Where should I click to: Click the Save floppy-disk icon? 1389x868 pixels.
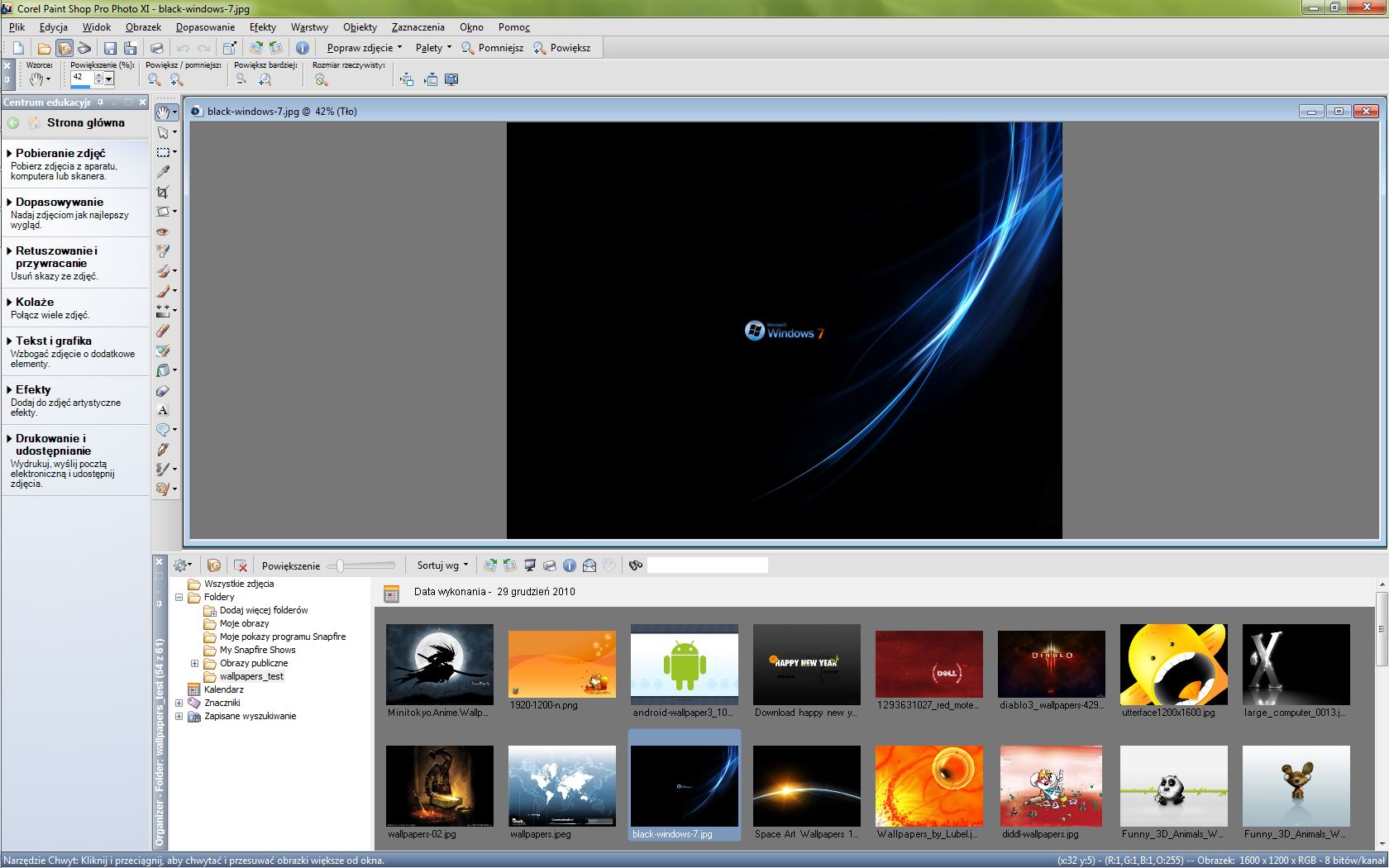(x=109, y=48)
